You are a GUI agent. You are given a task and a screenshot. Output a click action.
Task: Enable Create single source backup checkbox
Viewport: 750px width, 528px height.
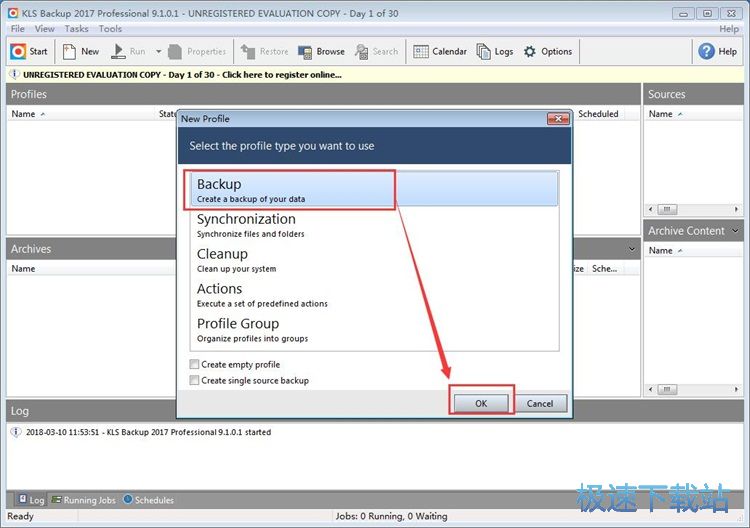(194, 380)
